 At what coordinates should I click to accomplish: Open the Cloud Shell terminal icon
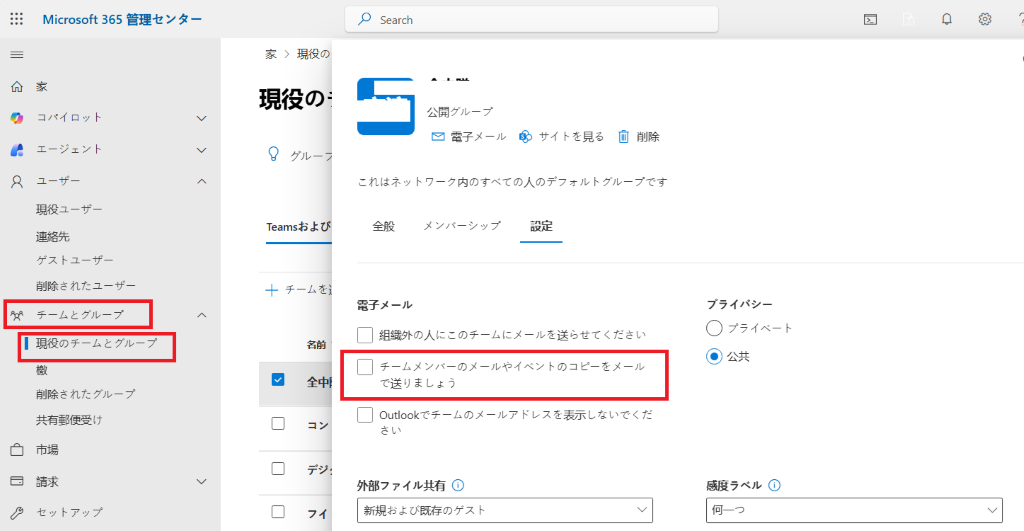[x=871, y=20]
